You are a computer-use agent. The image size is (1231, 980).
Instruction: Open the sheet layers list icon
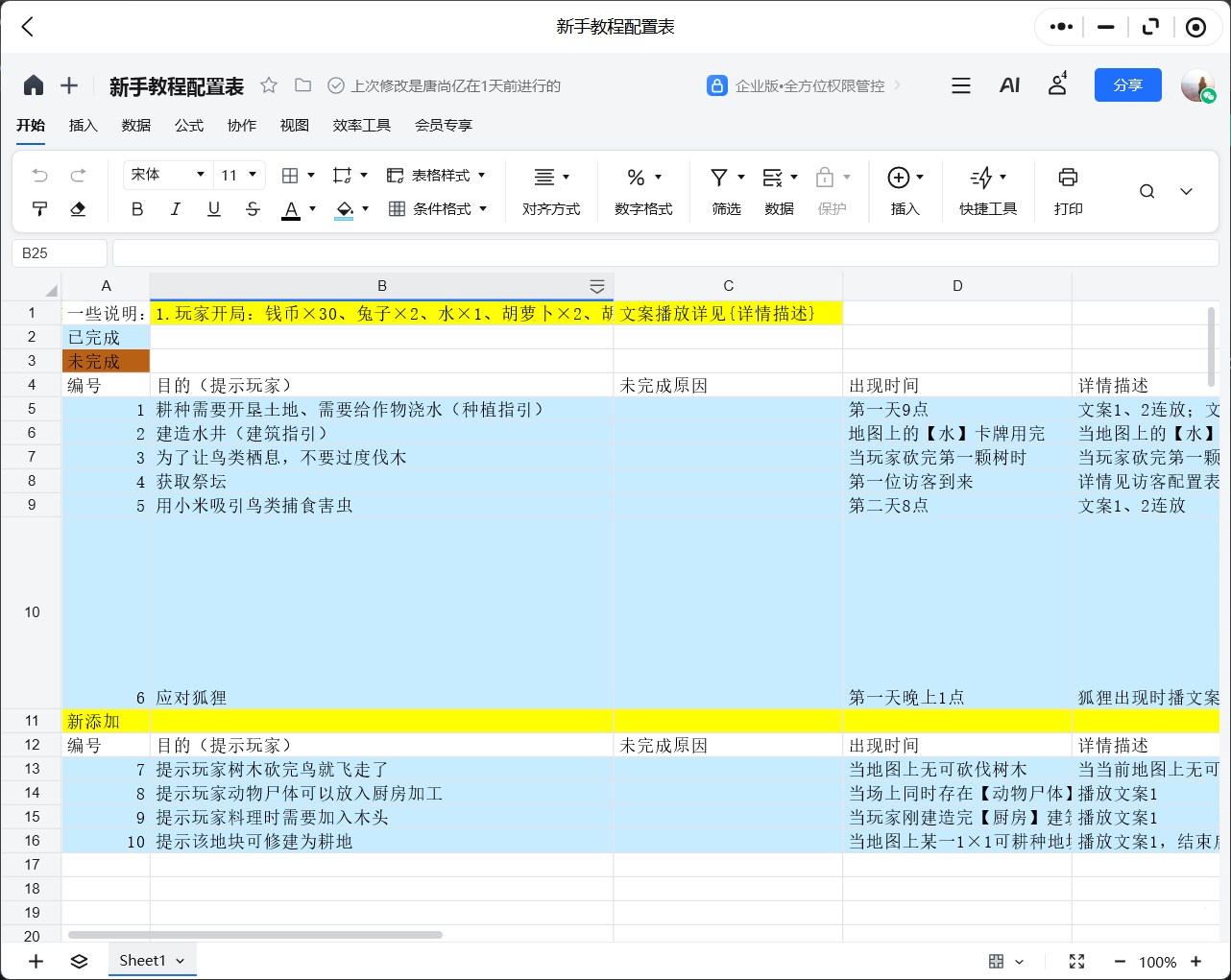[x=80, y=961]
